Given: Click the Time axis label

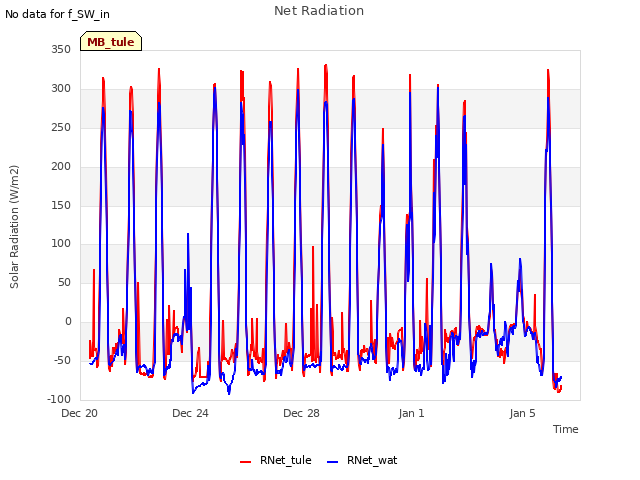Looking at the screenshot, I should tap(565, 429).
